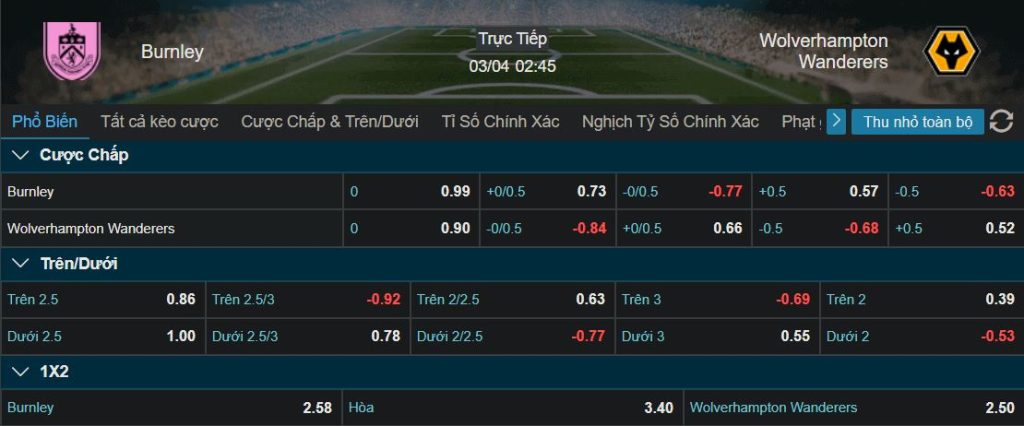The width and height of the screenshot is (1024, 426).
Task: Open Nghịch Tỷ Số Chính Xác tab
Action: 670,122
